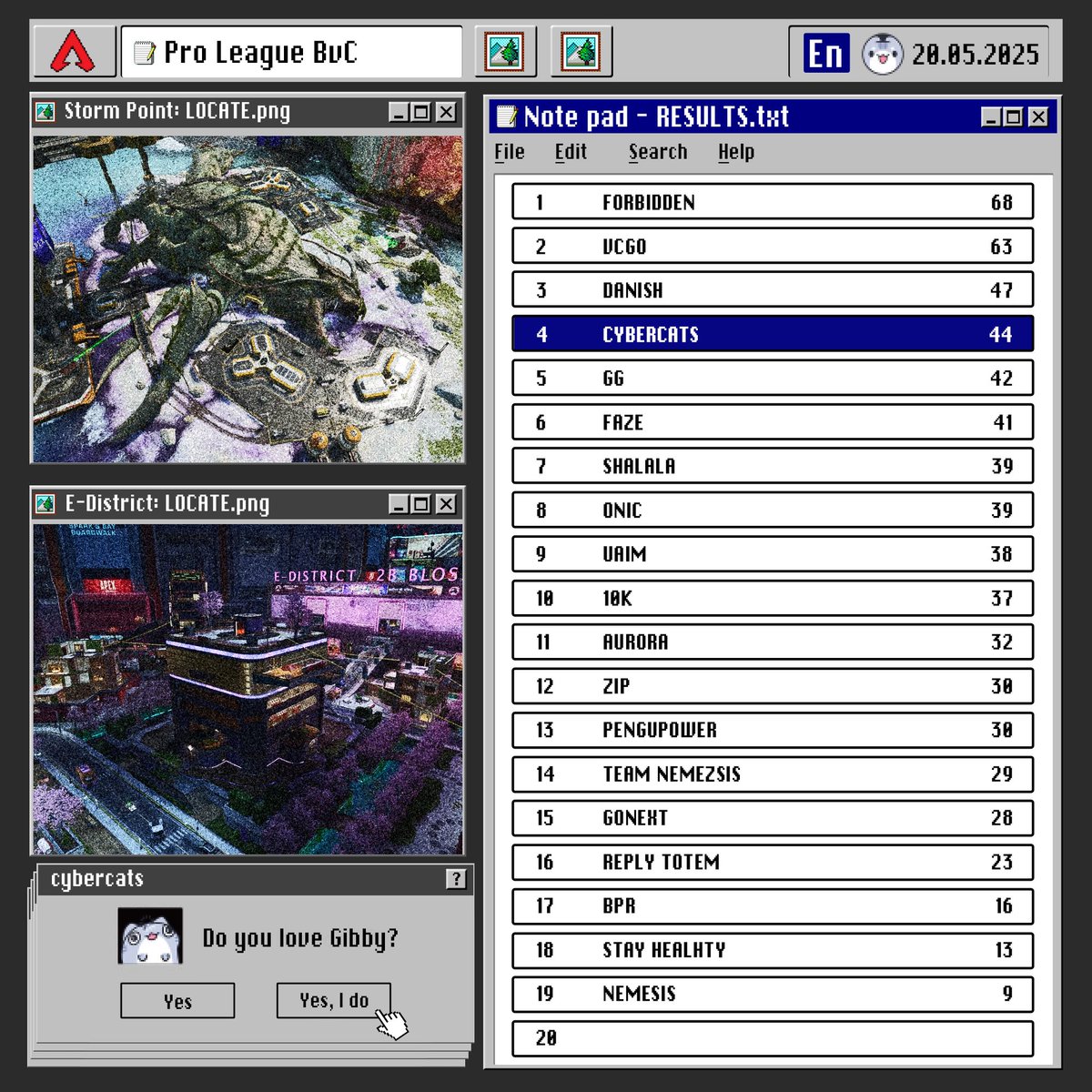1092x1092 pixels.
Task: Maximize the E-District LOCATE.png window
Action: pos(420,504)
